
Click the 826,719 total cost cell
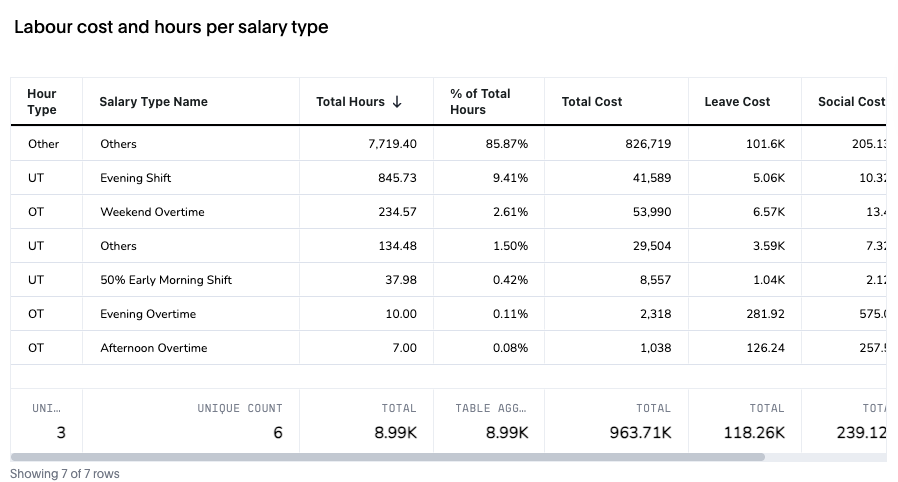pos(649,144)
